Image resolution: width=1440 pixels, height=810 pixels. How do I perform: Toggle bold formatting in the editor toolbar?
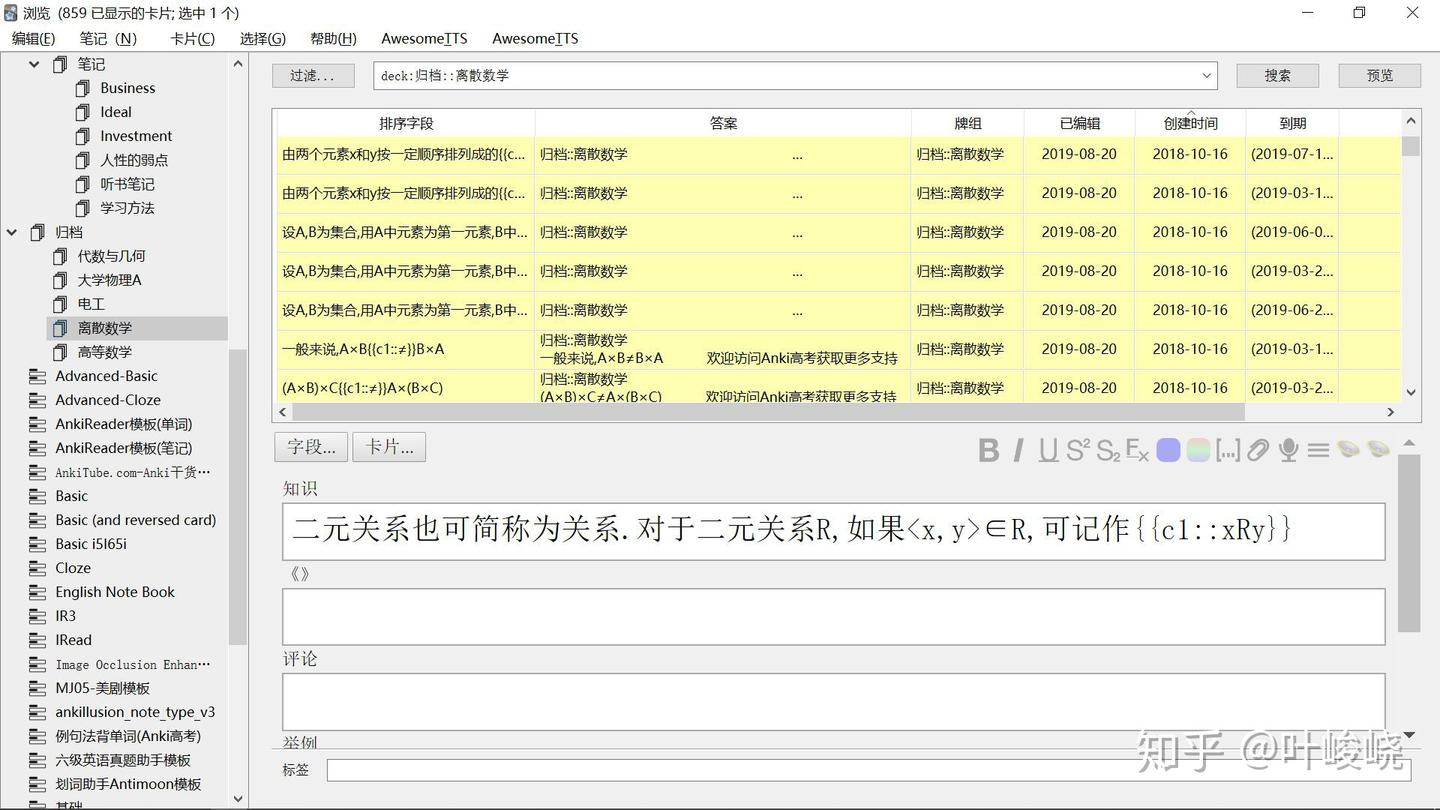[989, 451]
